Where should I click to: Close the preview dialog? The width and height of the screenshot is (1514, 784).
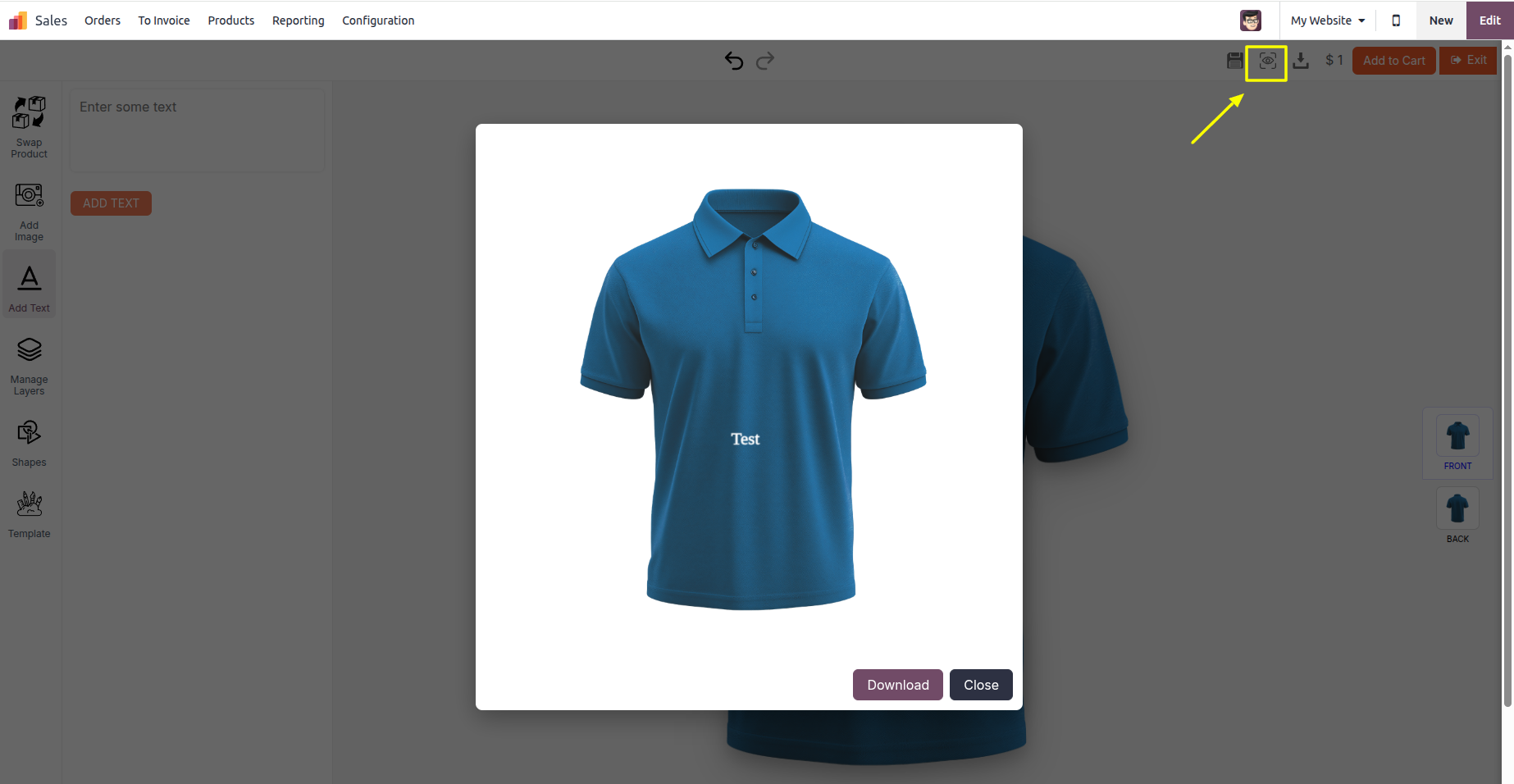pyautogui.click(x=981, y=685)
